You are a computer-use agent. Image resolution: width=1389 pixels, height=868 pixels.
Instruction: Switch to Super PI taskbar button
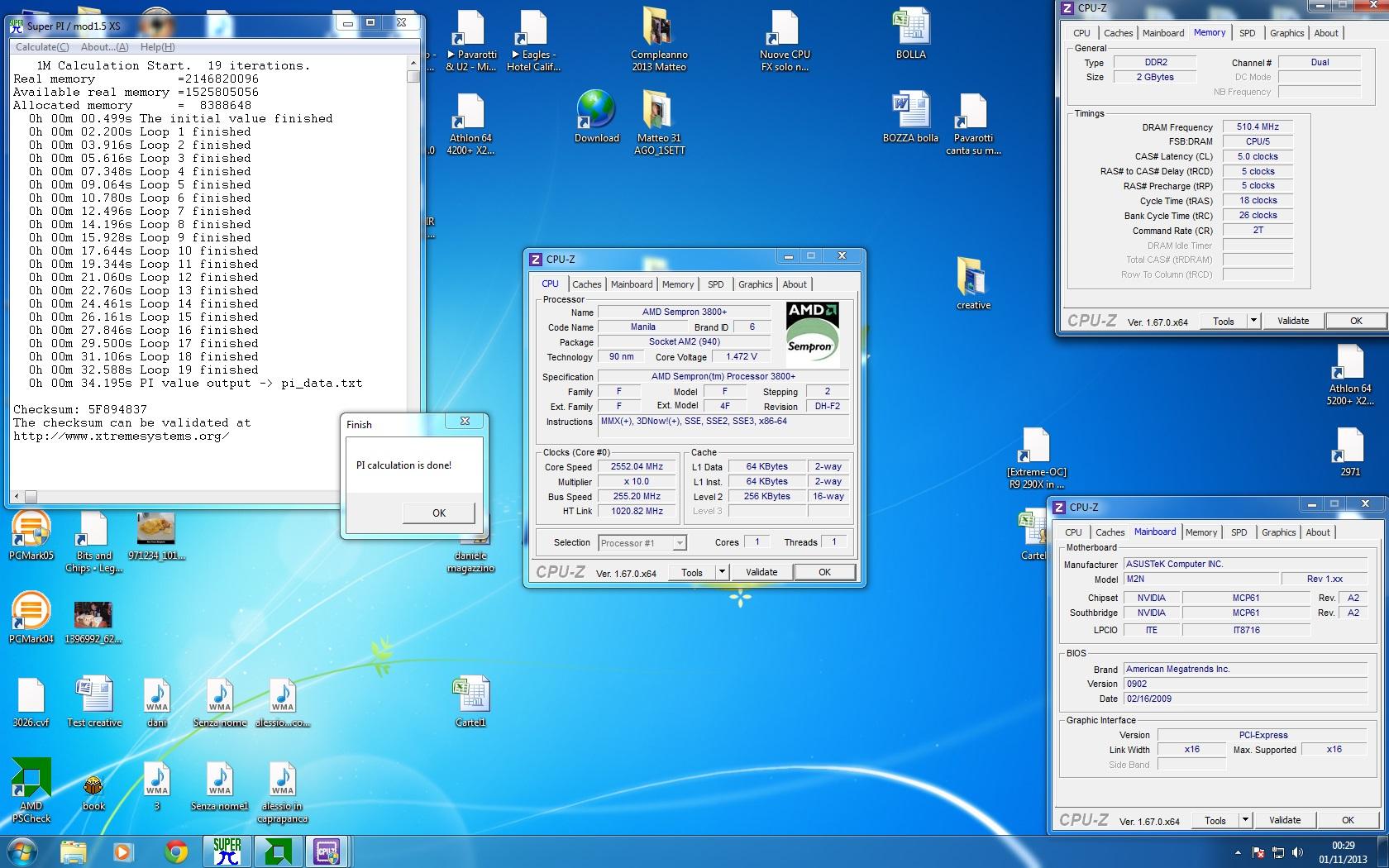point(227,851)
